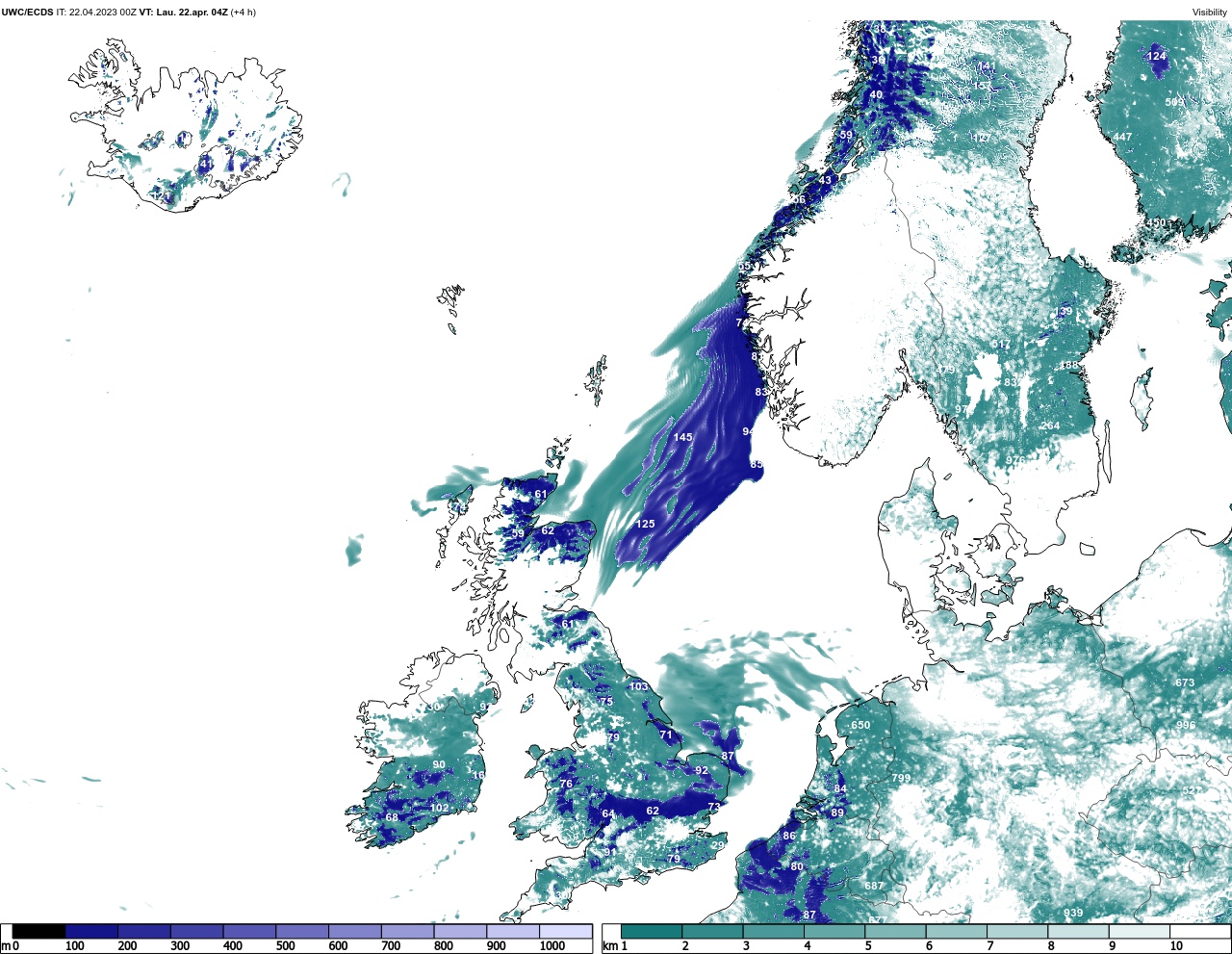Viewport: 1232px width, 954px height.
Task: Click the '(+4 h)' forecast offset text
Action: click(244, 13)
